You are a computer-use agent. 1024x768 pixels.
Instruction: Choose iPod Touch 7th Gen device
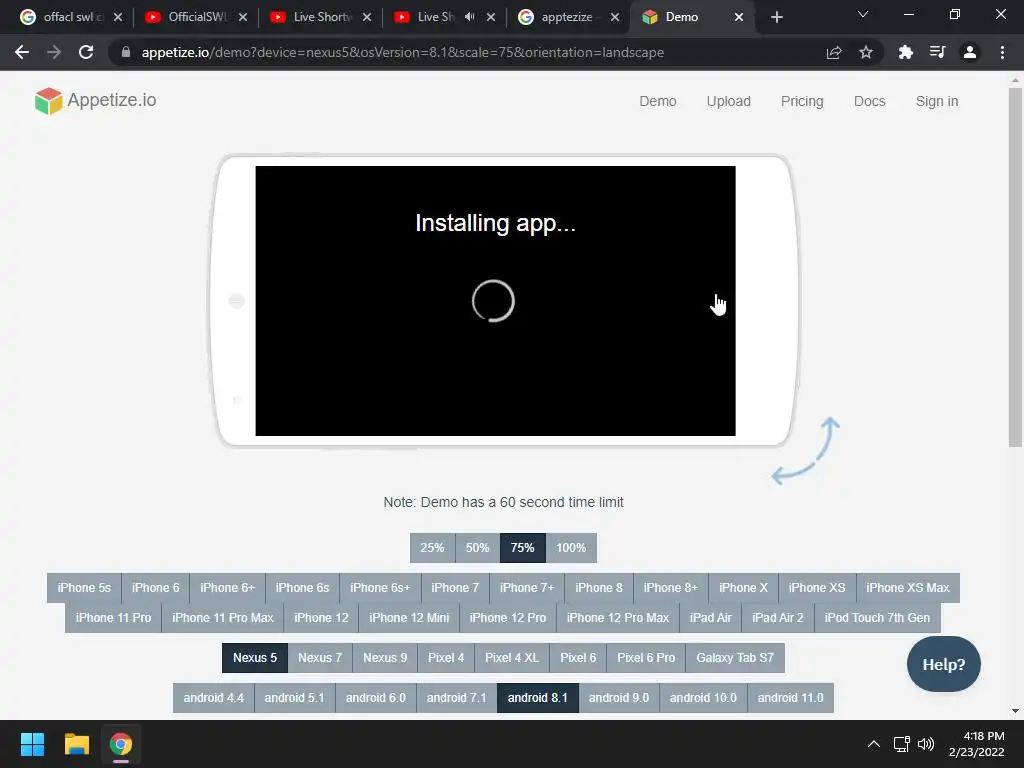(x=877, y=618)
